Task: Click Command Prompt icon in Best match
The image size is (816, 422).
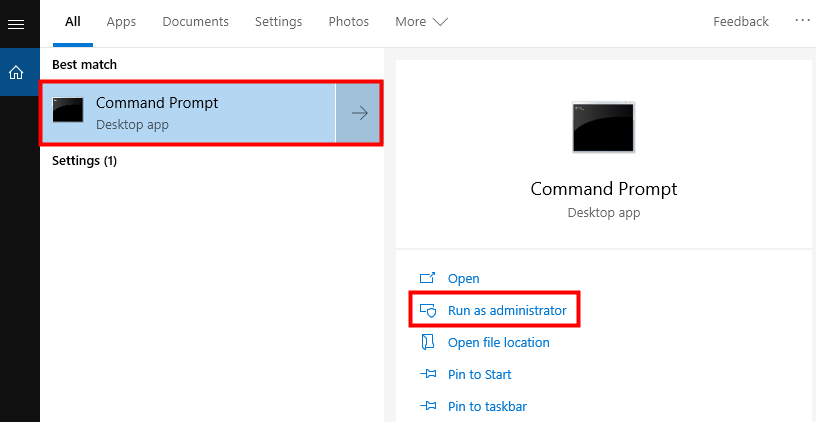Action: tap(68, 110)
